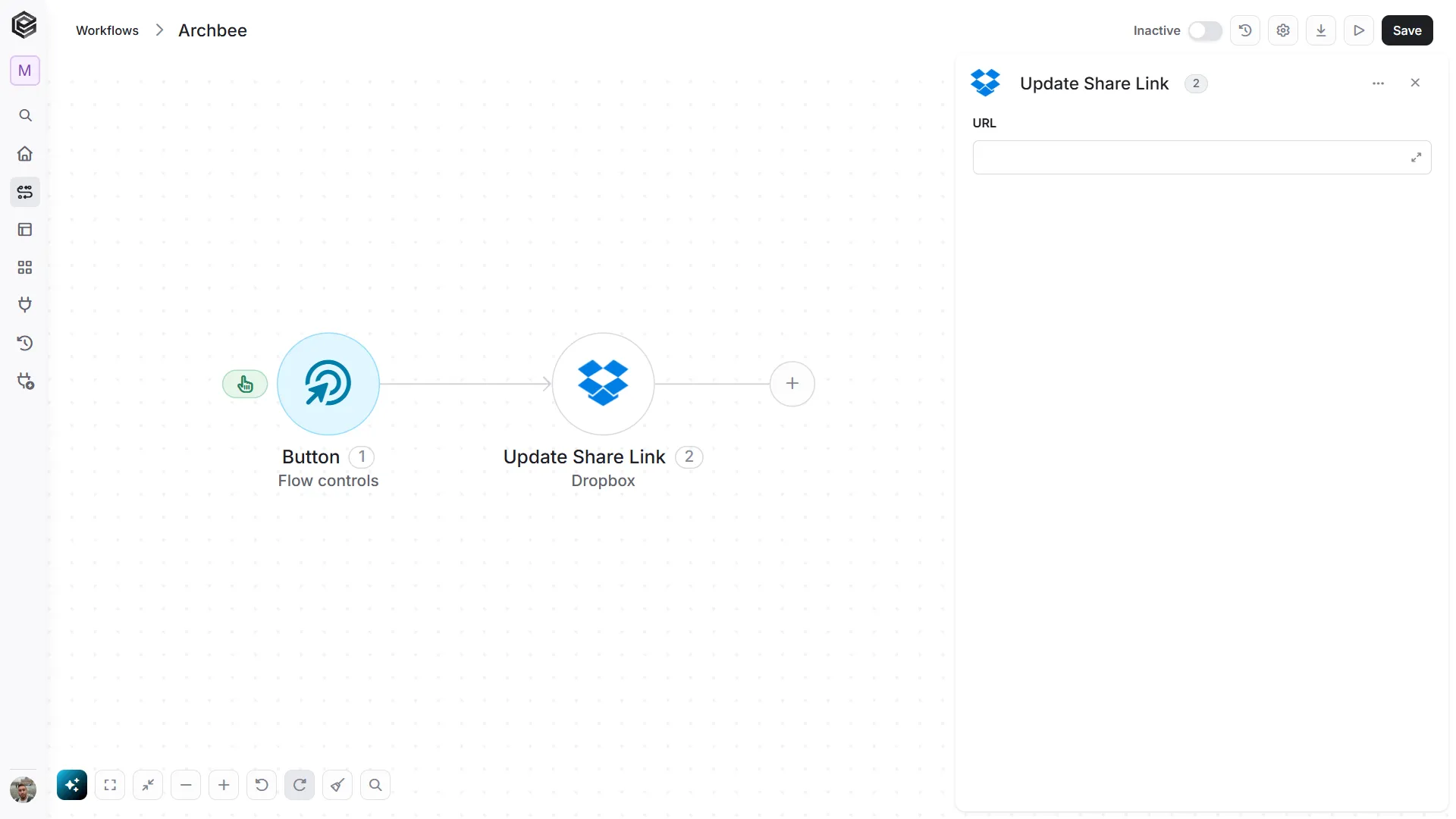Viewport: 1456px width, 819px height.
Task: Click the collapse arrows canvas button
Action: coord(148,785)
